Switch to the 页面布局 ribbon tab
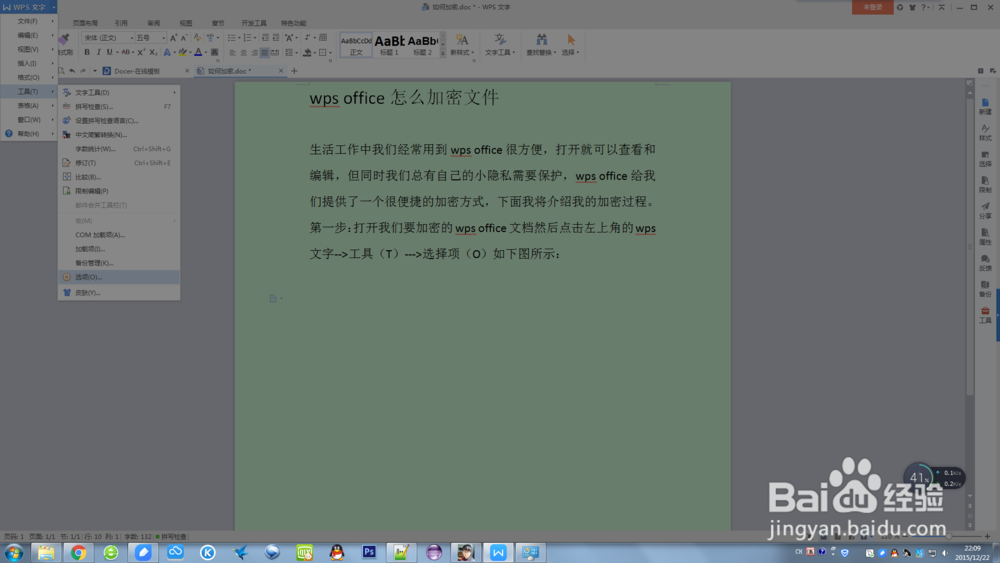The height and width of the screenshot is (563, 1000). [x=85, y=23]
